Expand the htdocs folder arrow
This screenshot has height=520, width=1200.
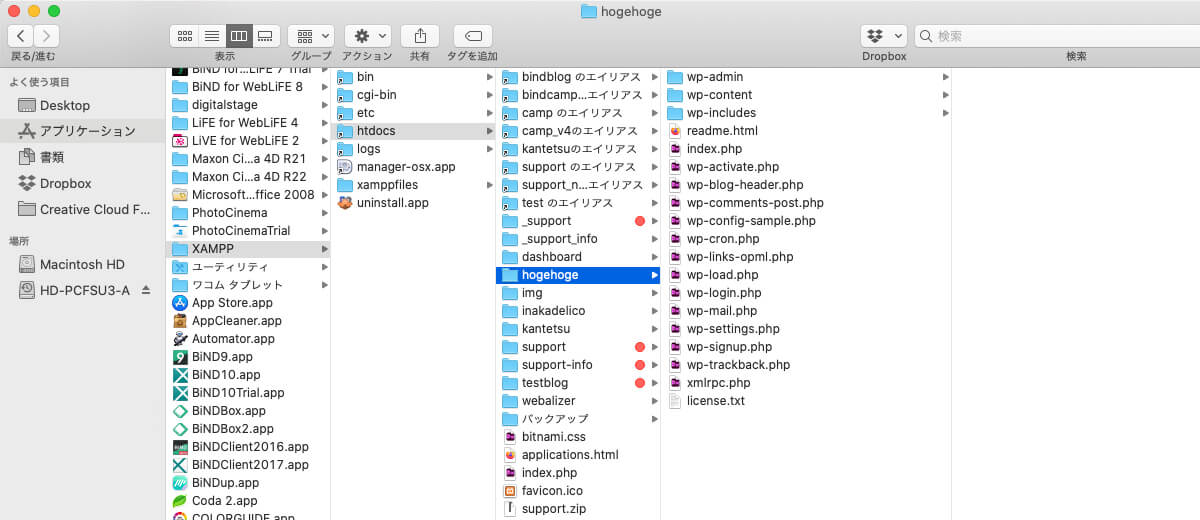pos(489,131)
